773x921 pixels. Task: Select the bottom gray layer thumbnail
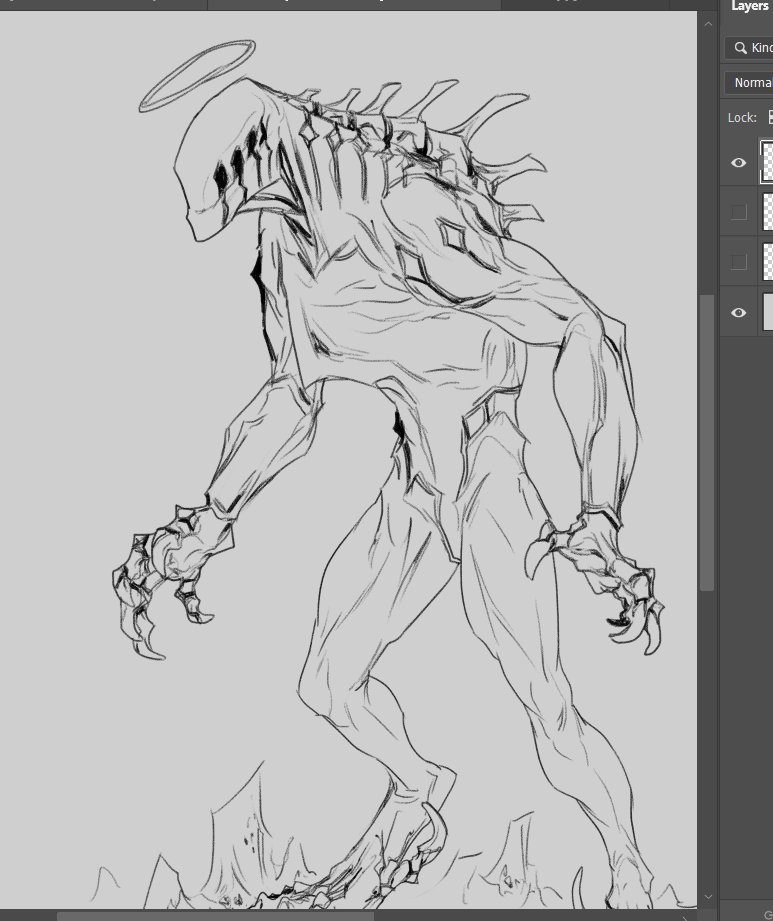pos(767,311)
